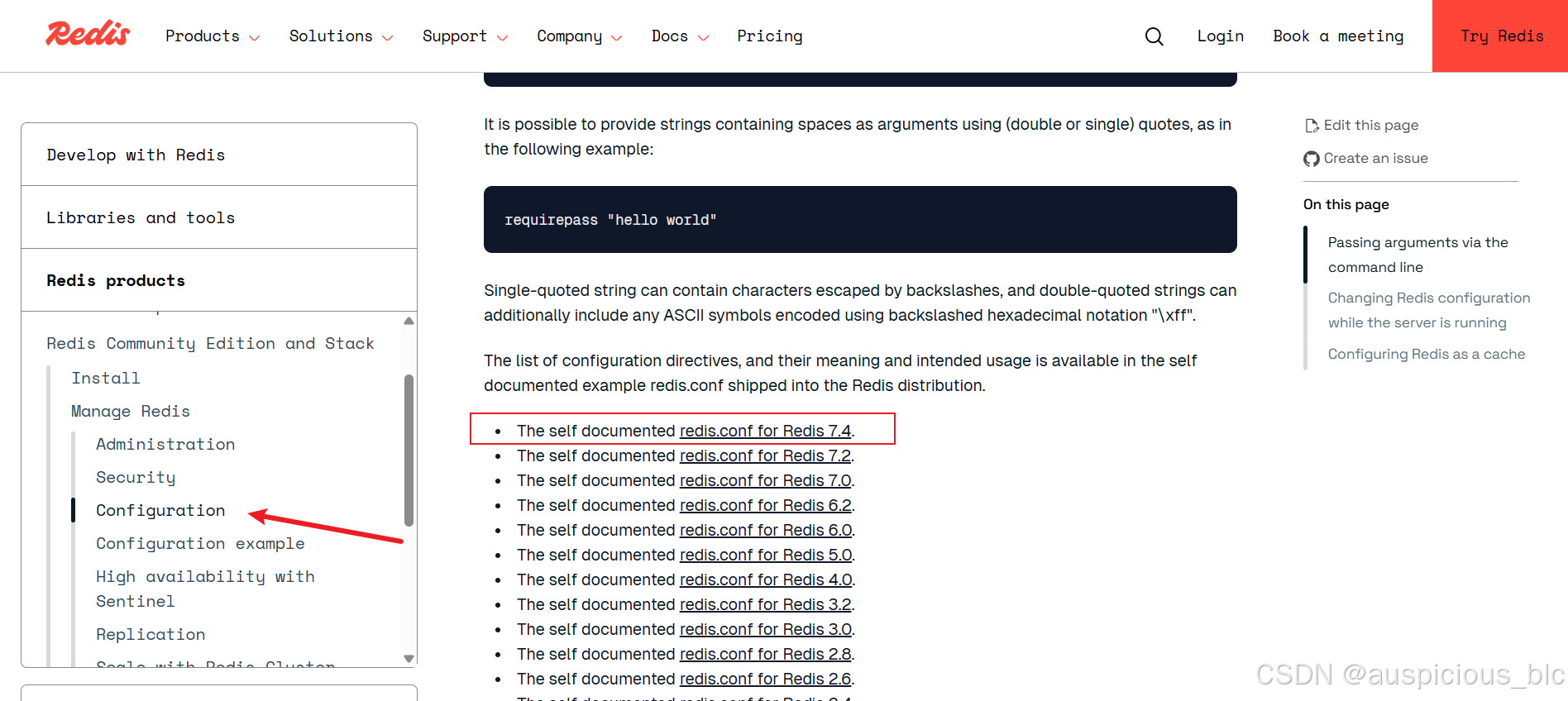Open redis.conf for Redis 3.2 link
Viewport: 1568px width, 701px height.
click(x=766, y=604)
